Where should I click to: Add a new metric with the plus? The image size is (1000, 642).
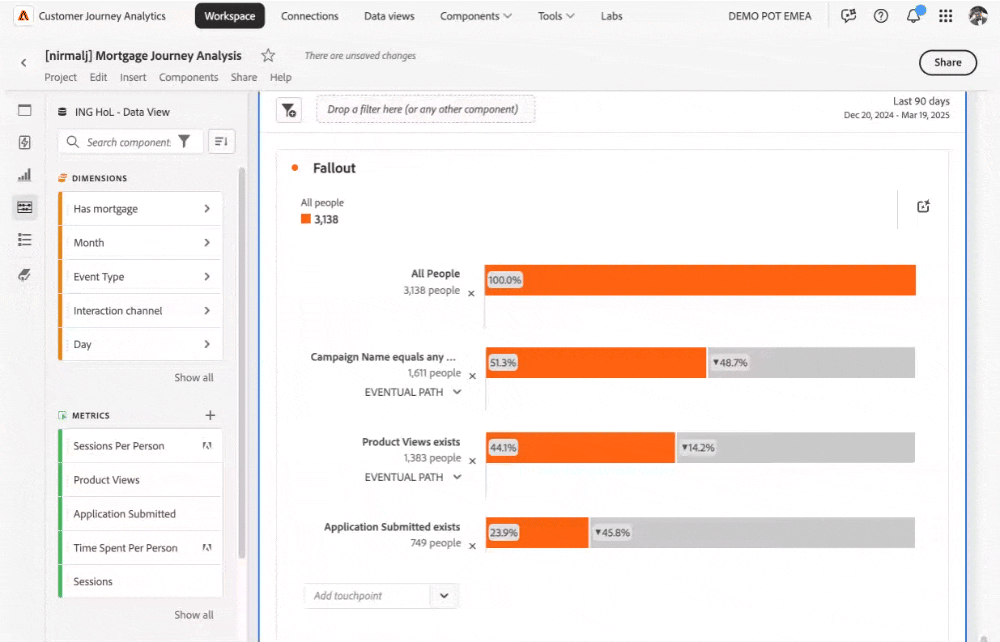[x=210, y=415]
